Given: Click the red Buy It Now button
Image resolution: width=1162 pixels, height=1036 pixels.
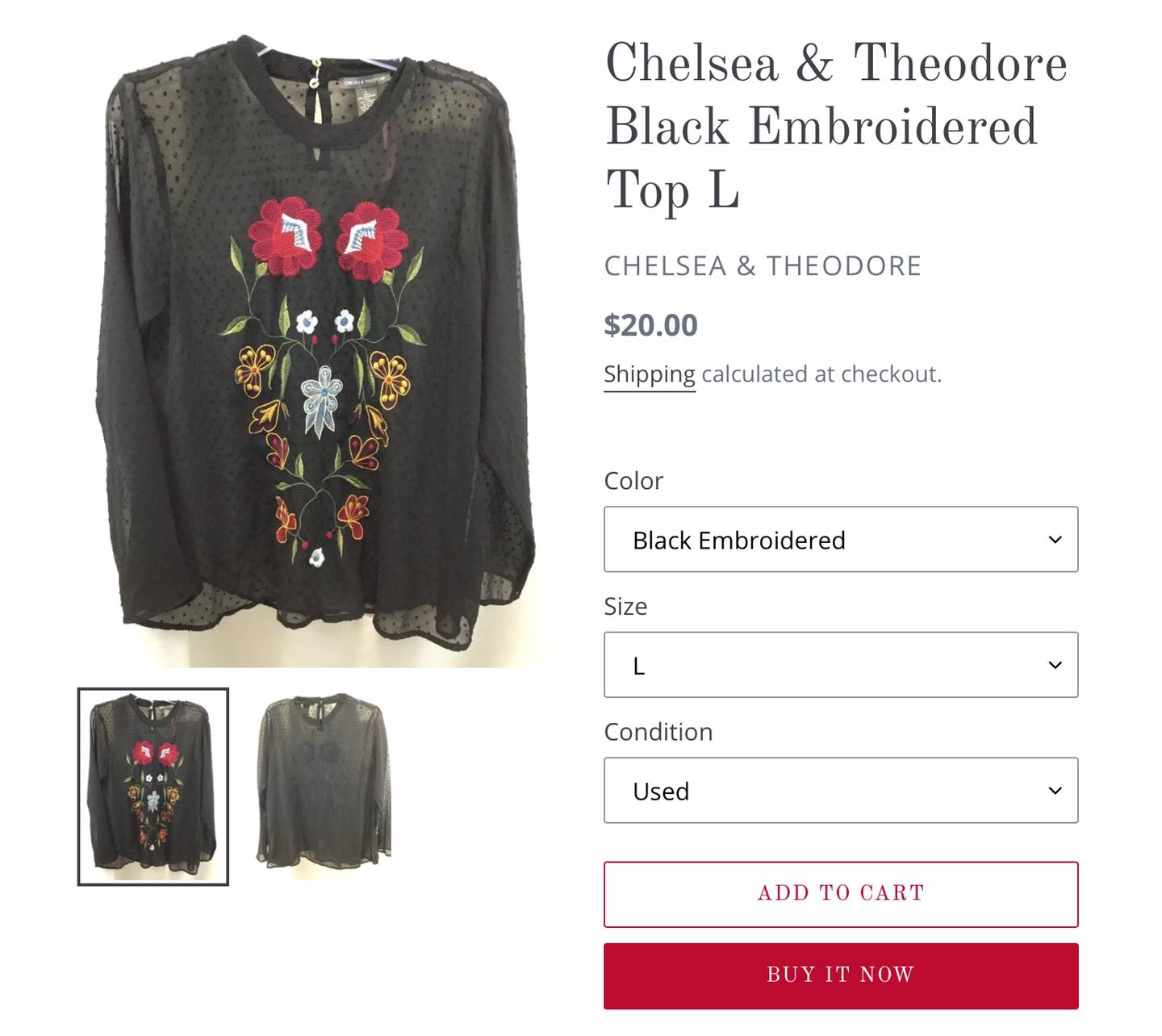Looking at the screenshot, I should pos(841,975).
